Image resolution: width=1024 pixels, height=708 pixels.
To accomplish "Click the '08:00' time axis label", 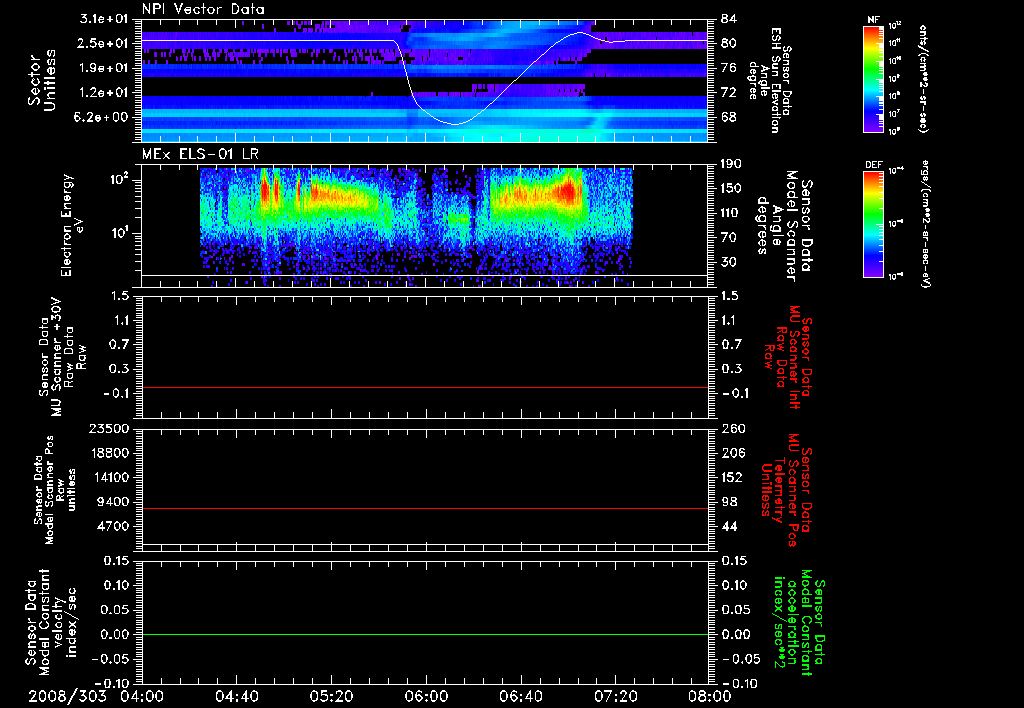I will pyautogui.click(x=709, y=696).
